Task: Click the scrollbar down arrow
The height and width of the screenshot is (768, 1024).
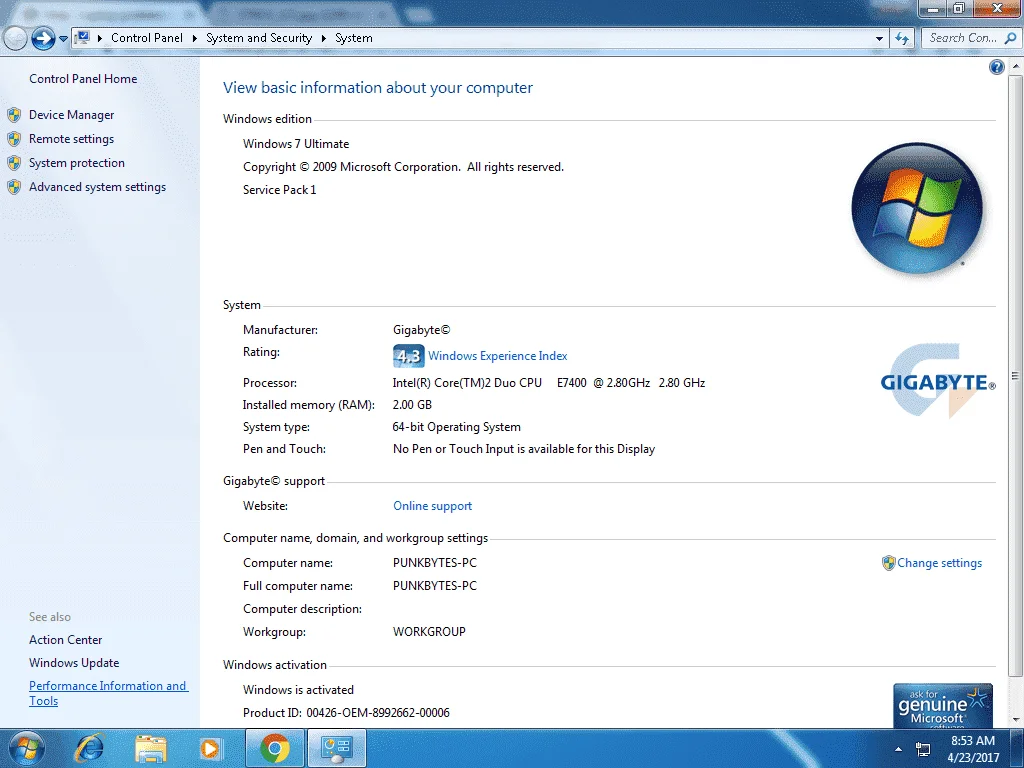Action: (x=1015, y=720)
